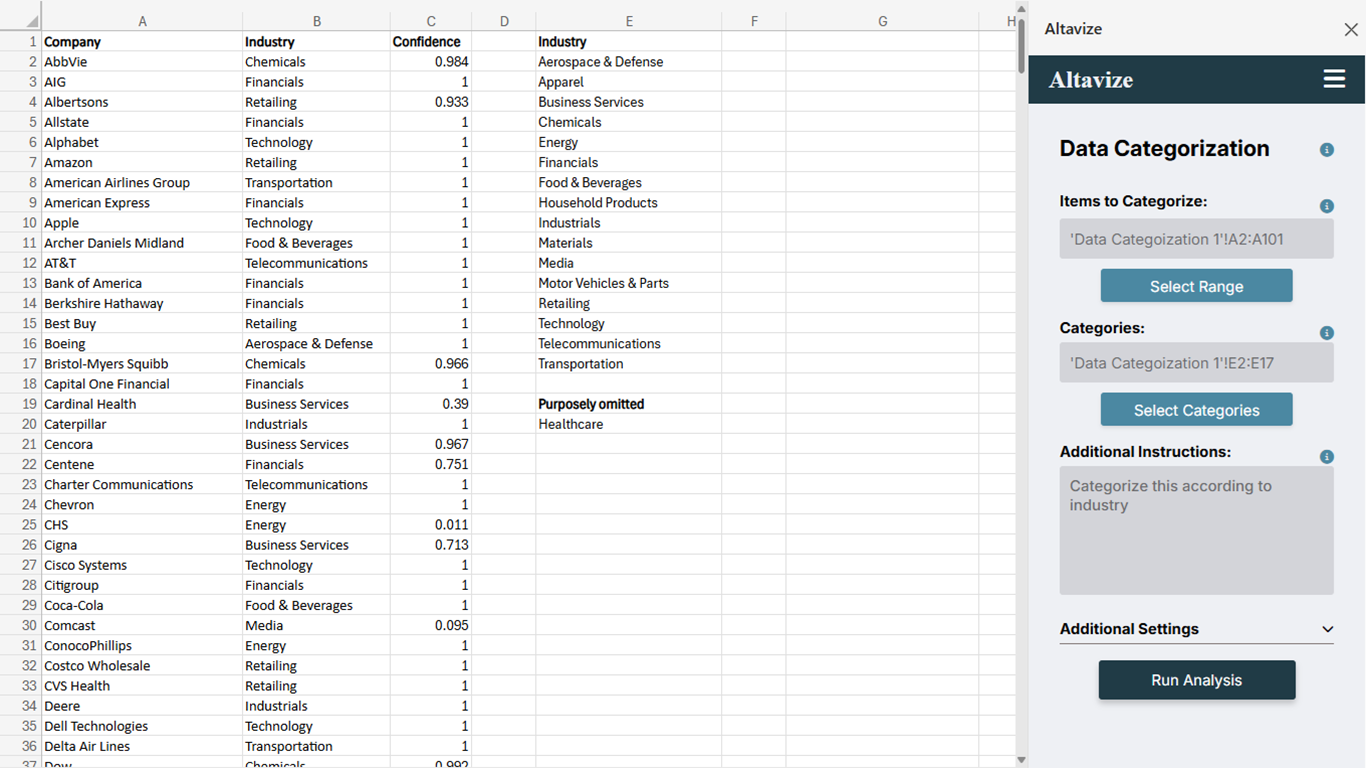Click the Altavize logo in the header
The width and height of the screenshot is (1366, 768).
click(1091, 80)
